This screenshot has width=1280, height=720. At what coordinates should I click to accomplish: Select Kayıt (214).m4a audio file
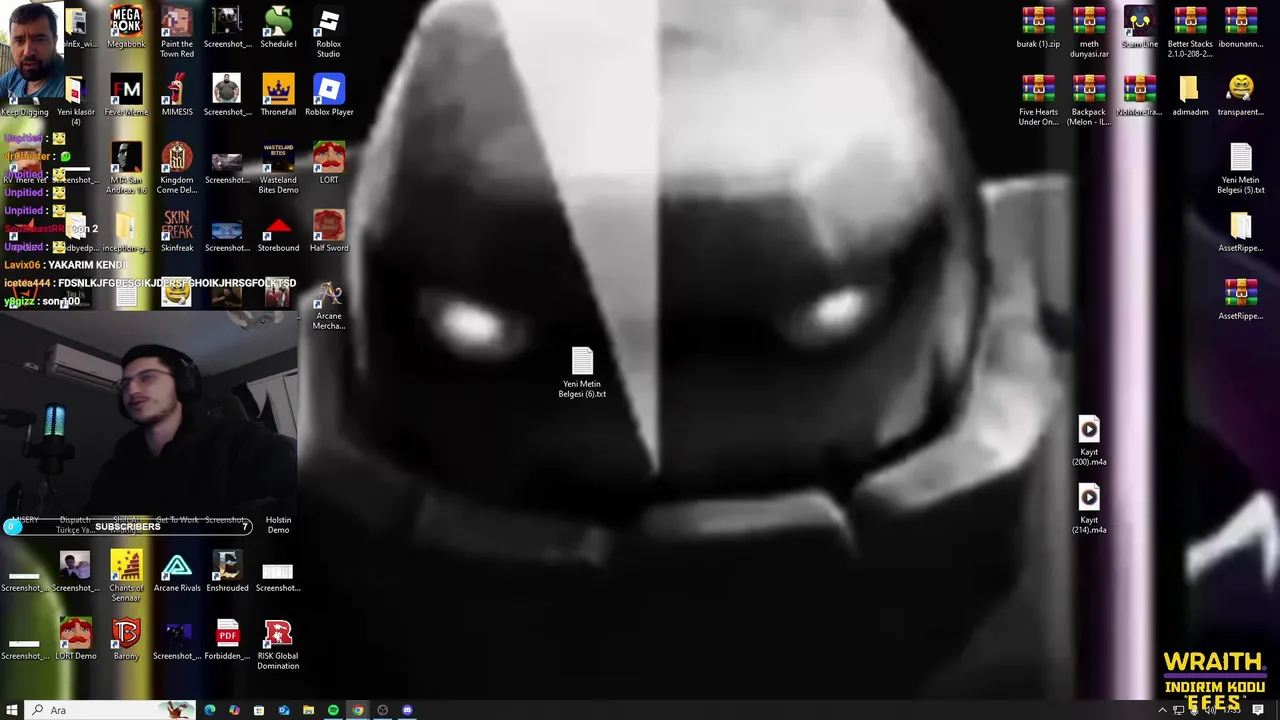coord(1089,508)
